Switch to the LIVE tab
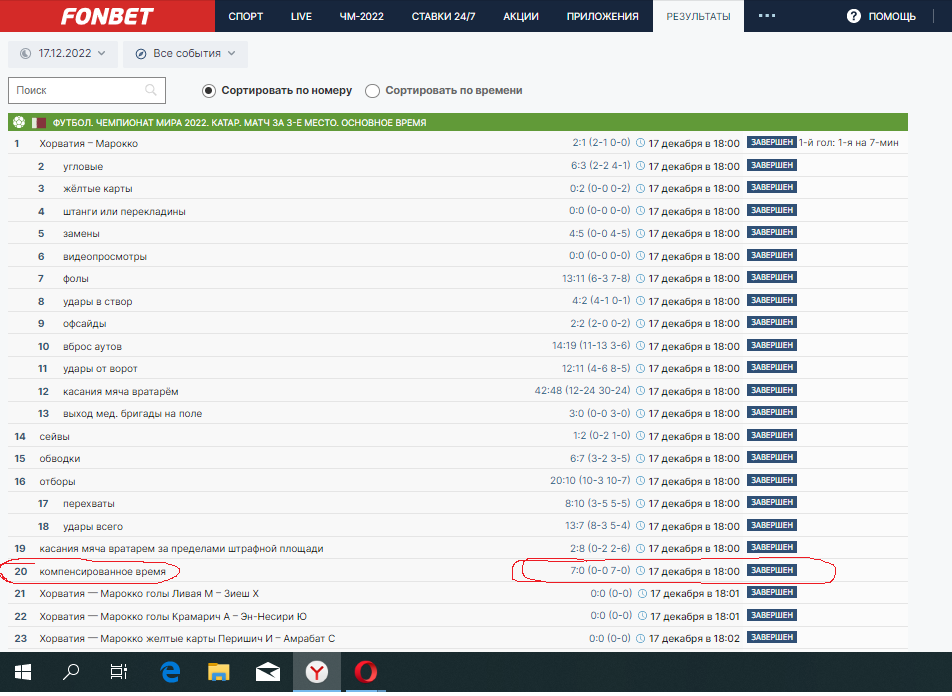952x696 pixels. coord(301,16)
